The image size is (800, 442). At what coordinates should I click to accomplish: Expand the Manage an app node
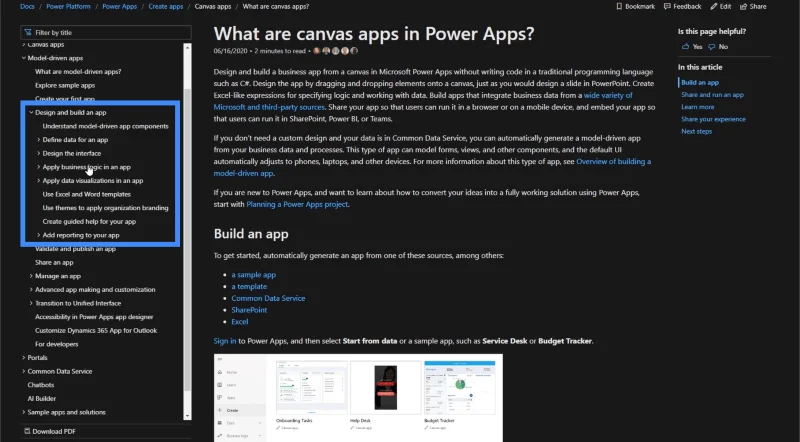click(31, 276)
